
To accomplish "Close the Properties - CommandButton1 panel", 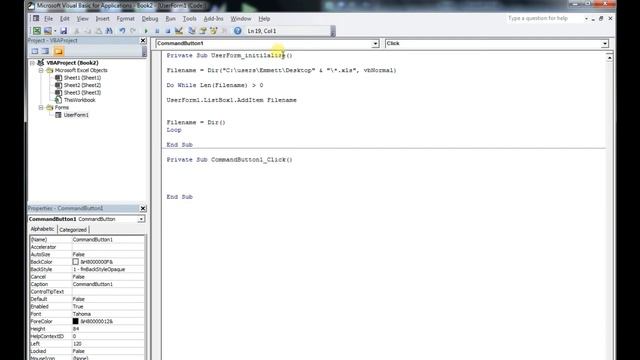I will click(x=143, y=208).
